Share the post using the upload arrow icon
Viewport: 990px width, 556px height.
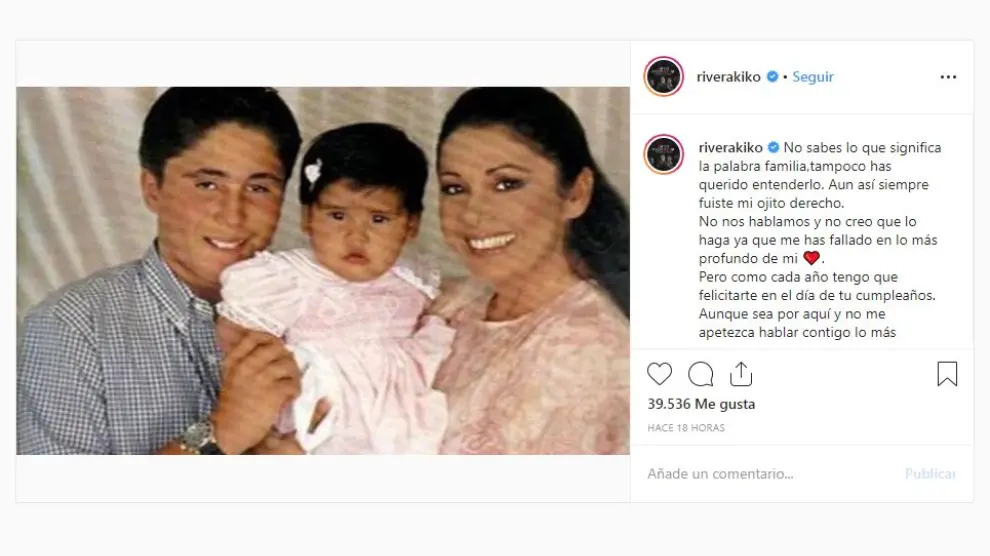[741, 374]
